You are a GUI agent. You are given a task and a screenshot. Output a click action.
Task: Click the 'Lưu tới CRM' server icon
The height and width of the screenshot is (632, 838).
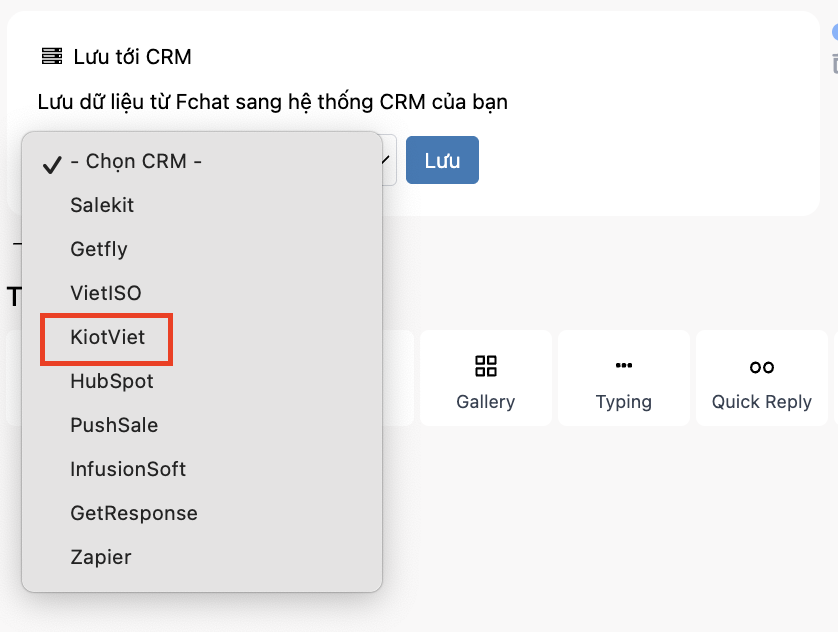point(52,56)
